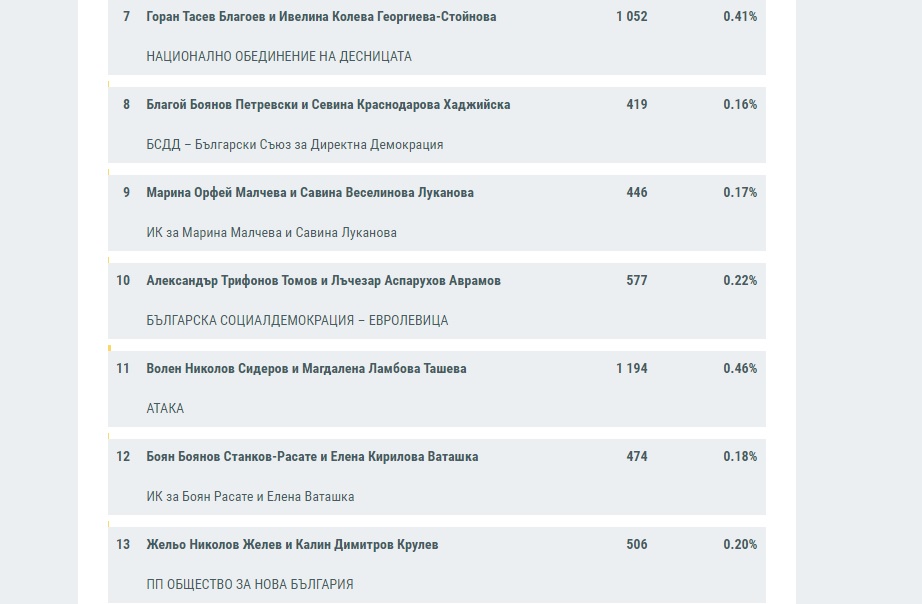Screen dimensions: 922x604
Task: Click the АТАКА party label
Action: click(165, 409)
